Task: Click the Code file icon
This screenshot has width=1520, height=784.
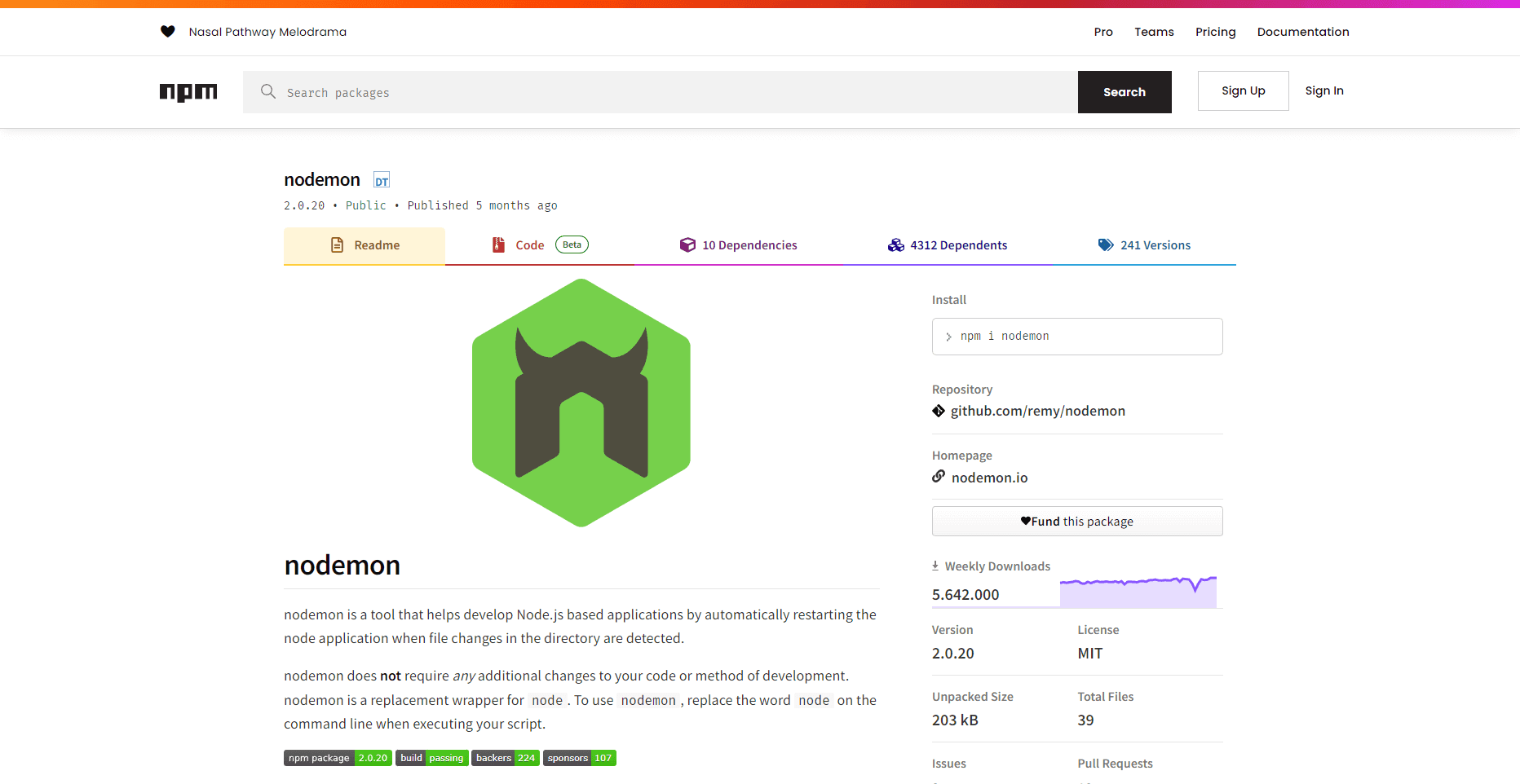Action: point(498,244)
